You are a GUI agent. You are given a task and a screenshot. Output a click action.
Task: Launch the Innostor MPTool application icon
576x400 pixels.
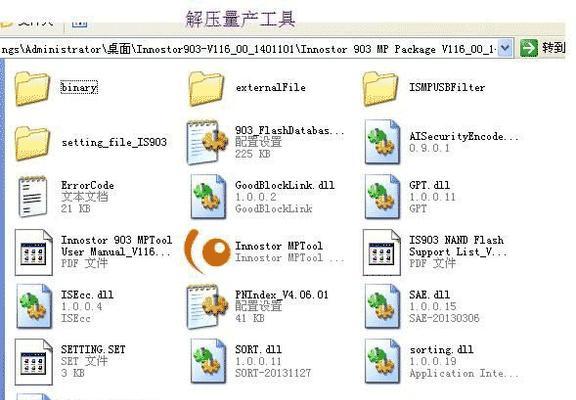(207, 252)
